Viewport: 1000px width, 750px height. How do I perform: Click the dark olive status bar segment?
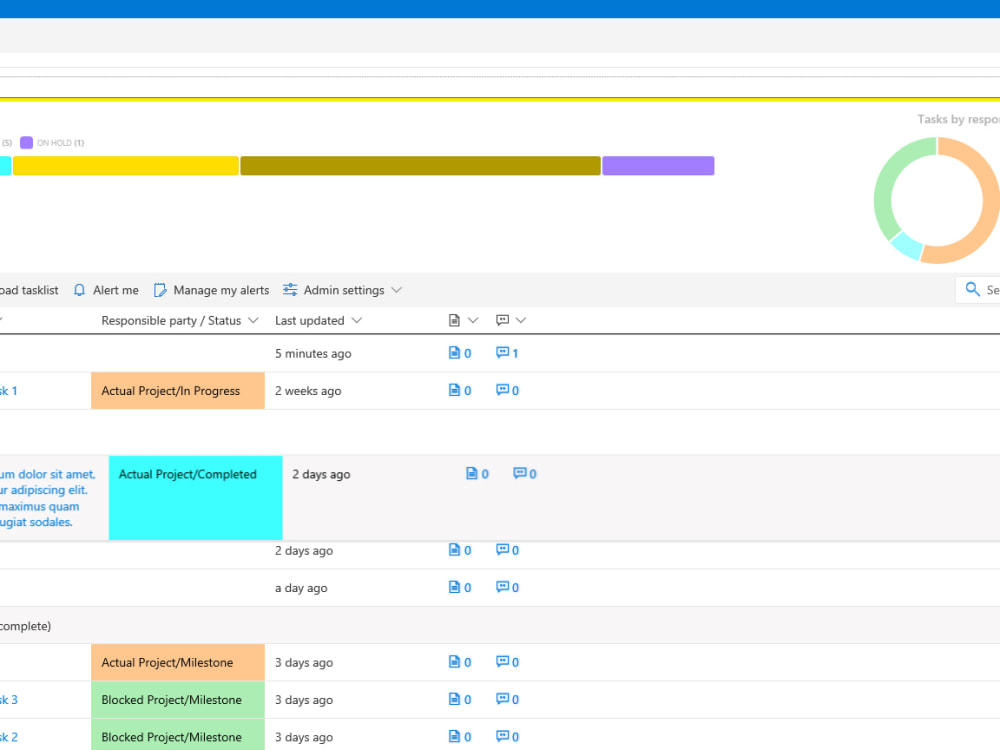(x=420, y=166)
